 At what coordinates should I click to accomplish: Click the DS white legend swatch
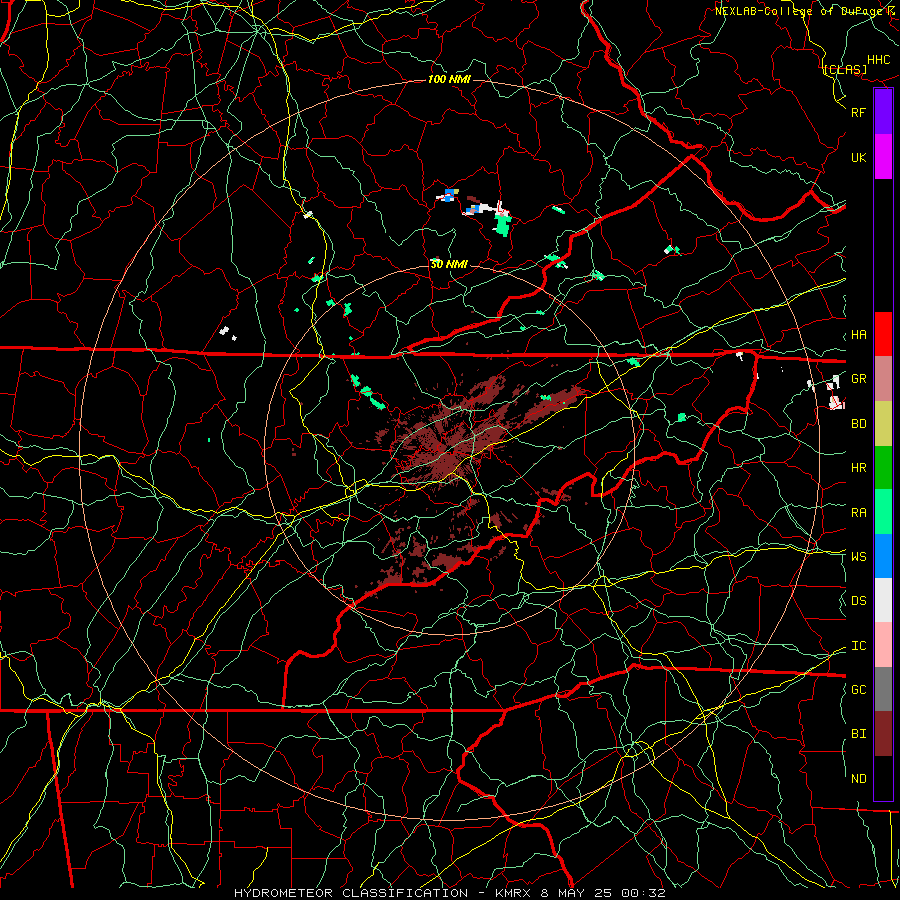(x=883, y=600)
